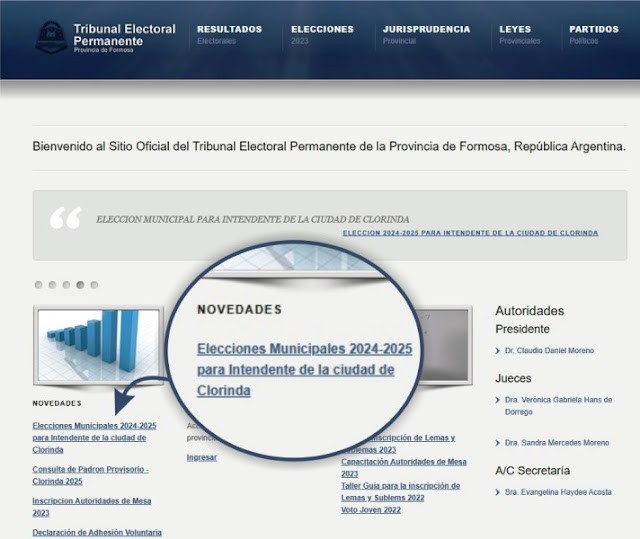This screenshot has height=539, width=640.
Task: Open the Elecciones 2023 menu
Action: (322, 35)
